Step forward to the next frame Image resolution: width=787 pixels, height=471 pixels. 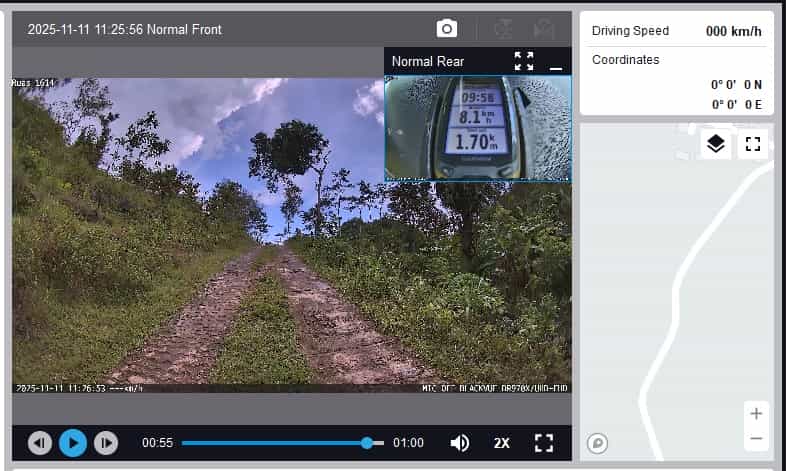click(105, 442)
